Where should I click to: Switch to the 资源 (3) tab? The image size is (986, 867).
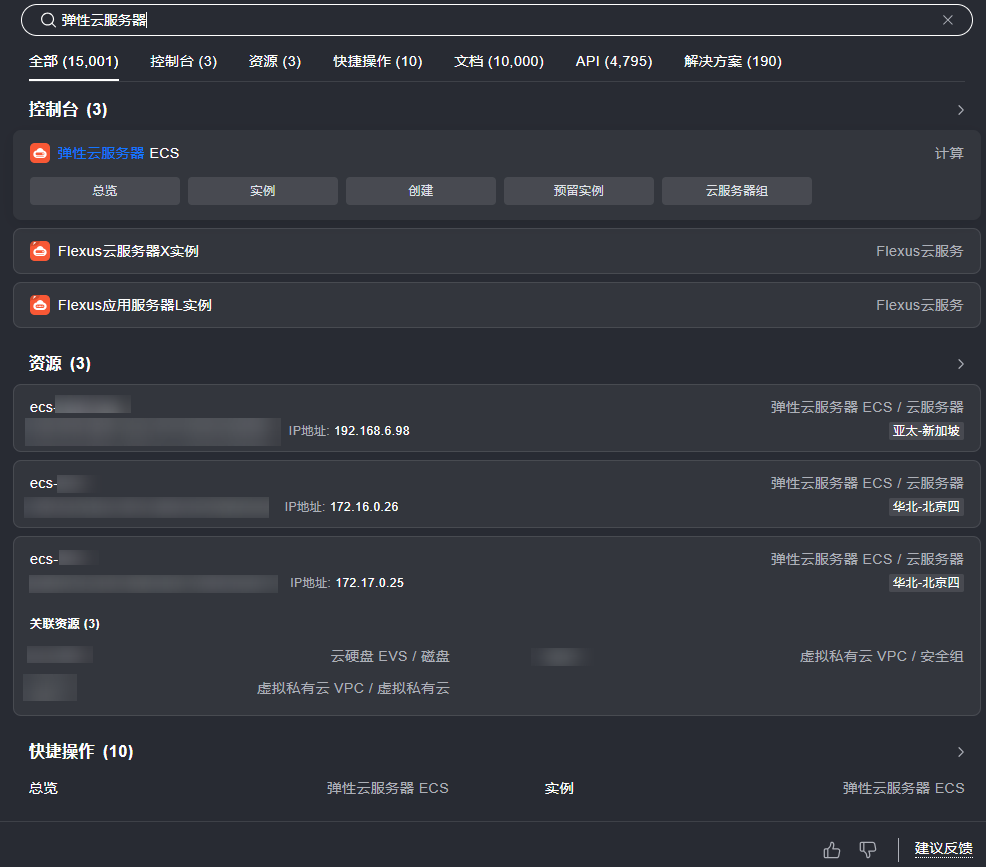[275, 61]
